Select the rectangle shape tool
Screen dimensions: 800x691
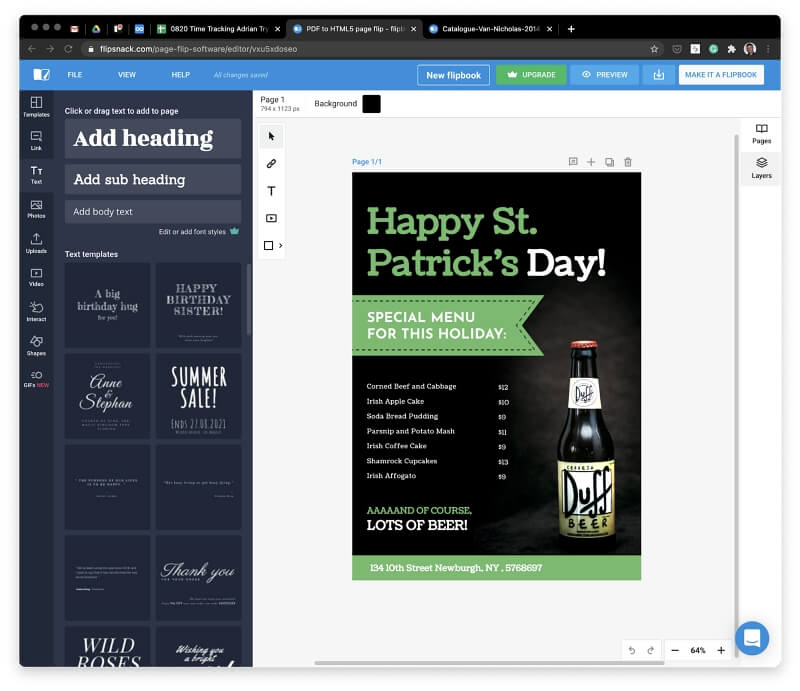pos(268,245)
